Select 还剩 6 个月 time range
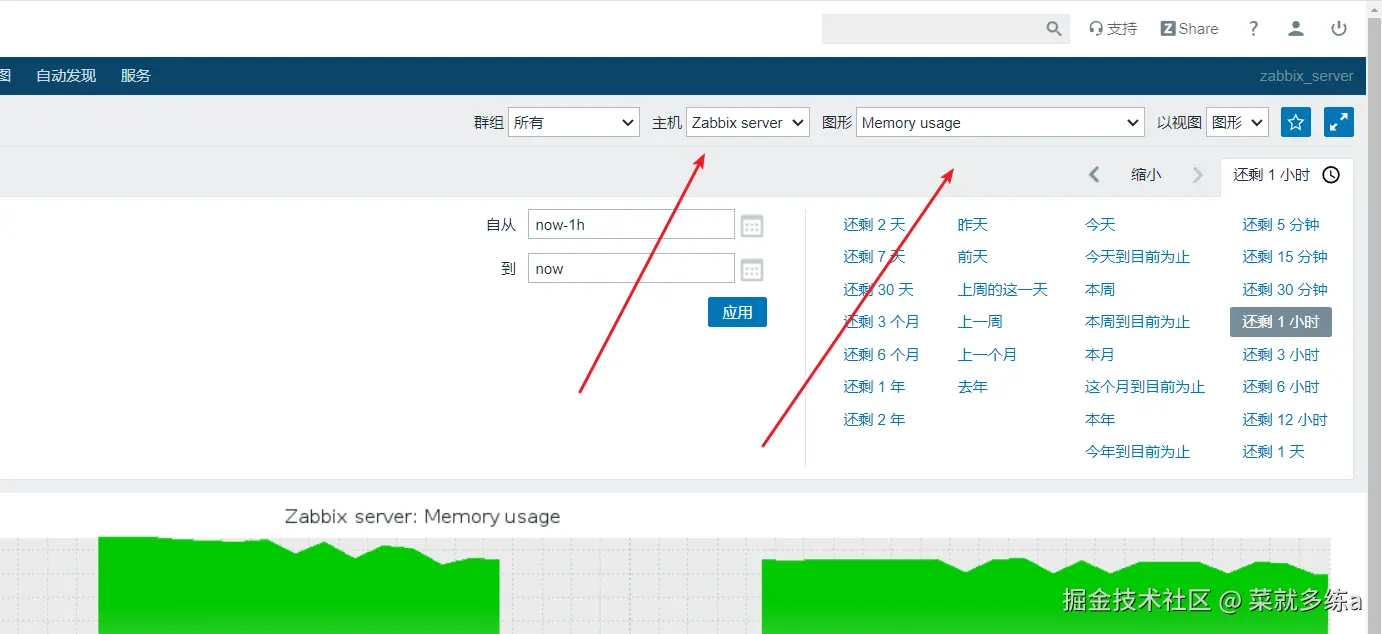The image size is (1382, 634). coord(881,355)
